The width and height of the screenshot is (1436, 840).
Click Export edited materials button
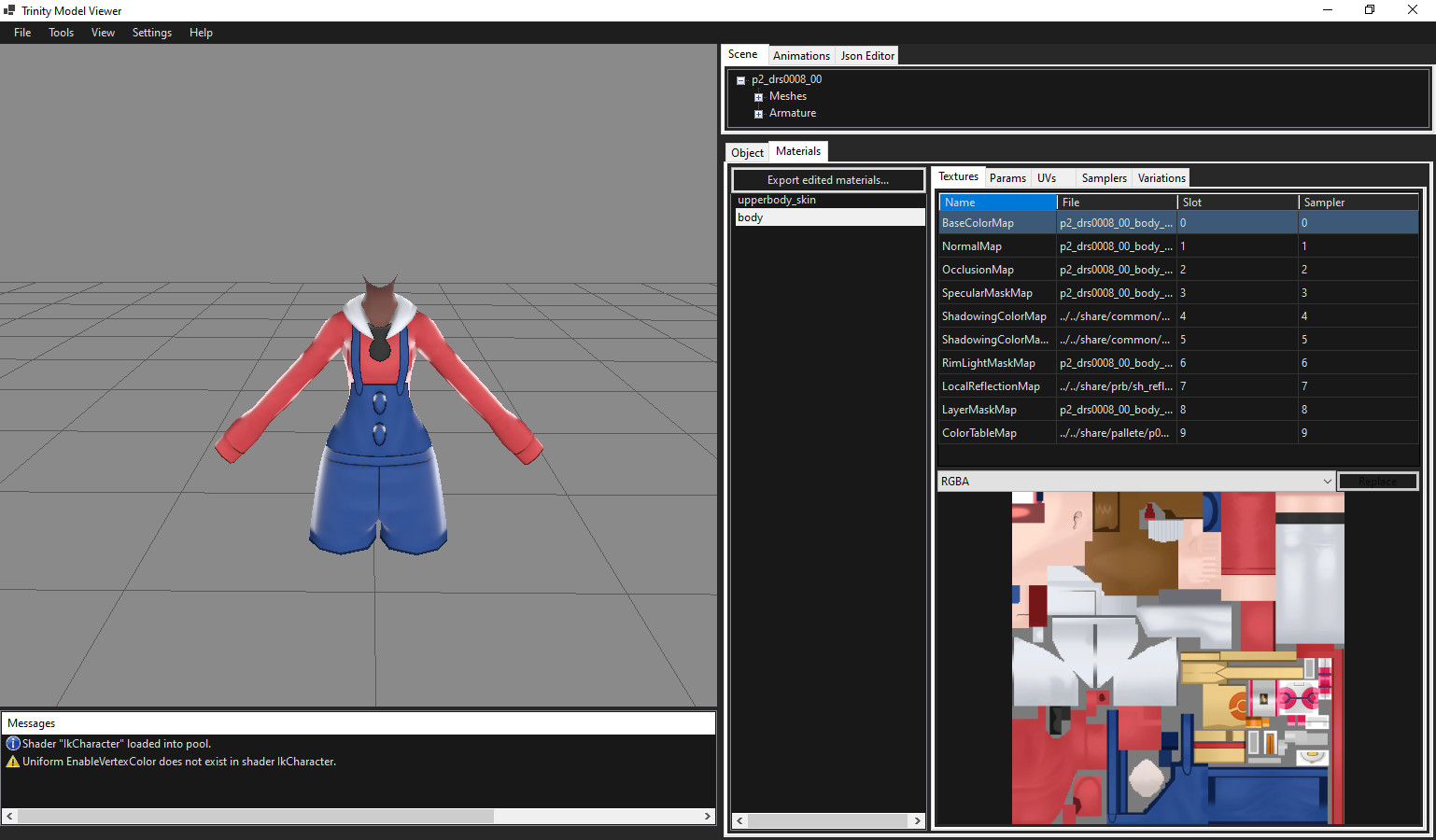pyautogui.click(x=828, y=180)
